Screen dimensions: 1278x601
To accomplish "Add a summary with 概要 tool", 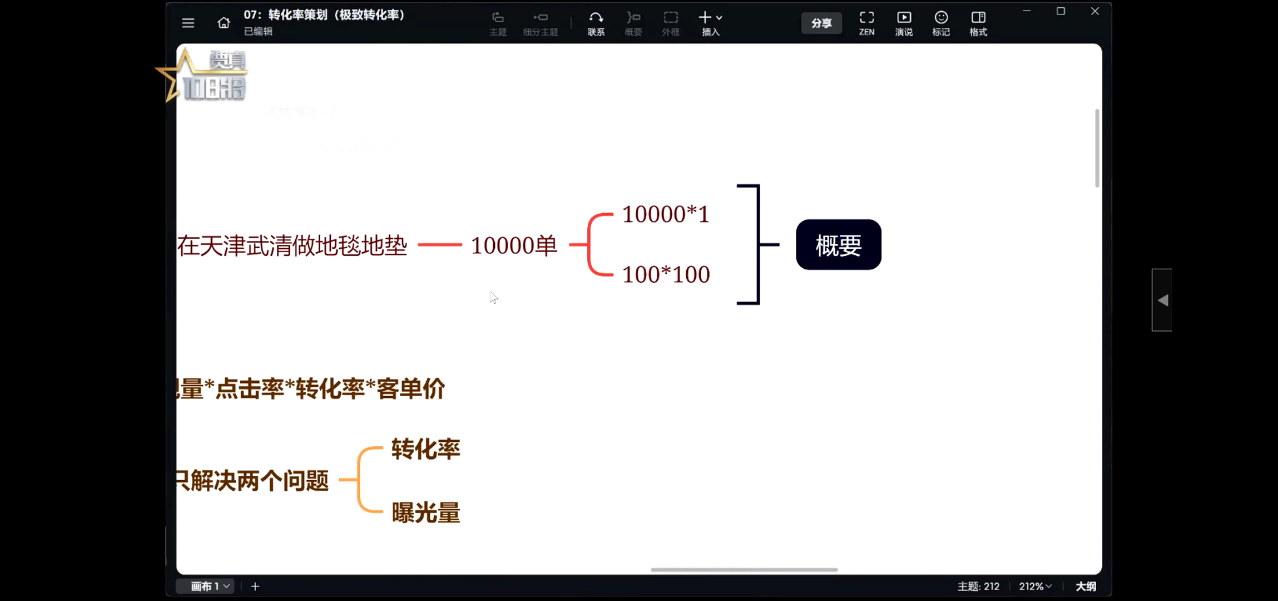I will point(633,22).
